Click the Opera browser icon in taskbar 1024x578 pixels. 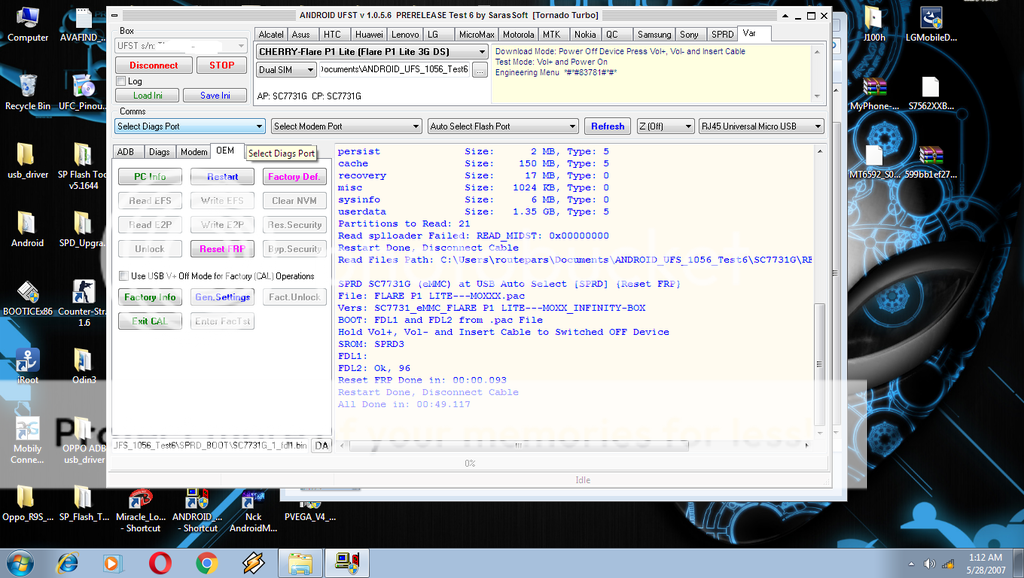pos(160,562)
